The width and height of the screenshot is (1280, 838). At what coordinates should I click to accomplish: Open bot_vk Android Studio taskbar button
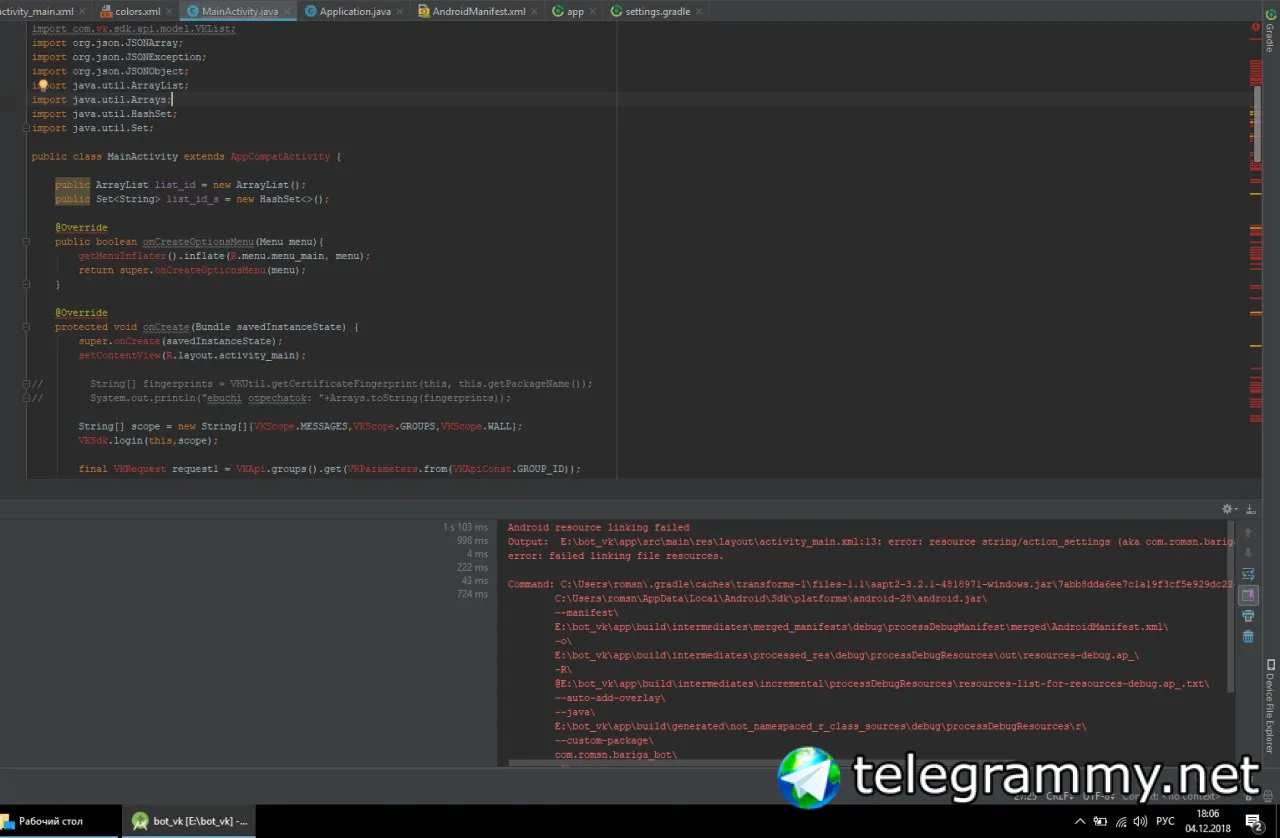tap(190, 821)
